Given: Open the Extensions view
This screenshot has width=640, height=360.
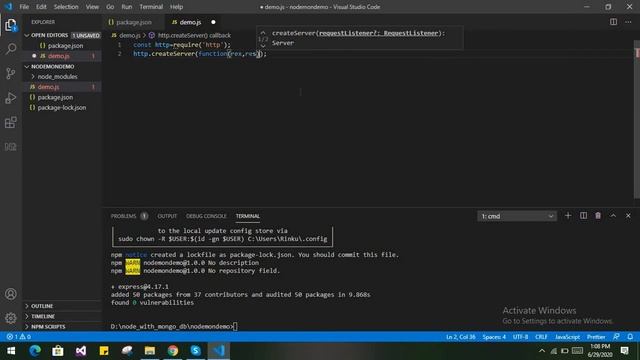Looking at the screenshot, I should click(11, 122).
